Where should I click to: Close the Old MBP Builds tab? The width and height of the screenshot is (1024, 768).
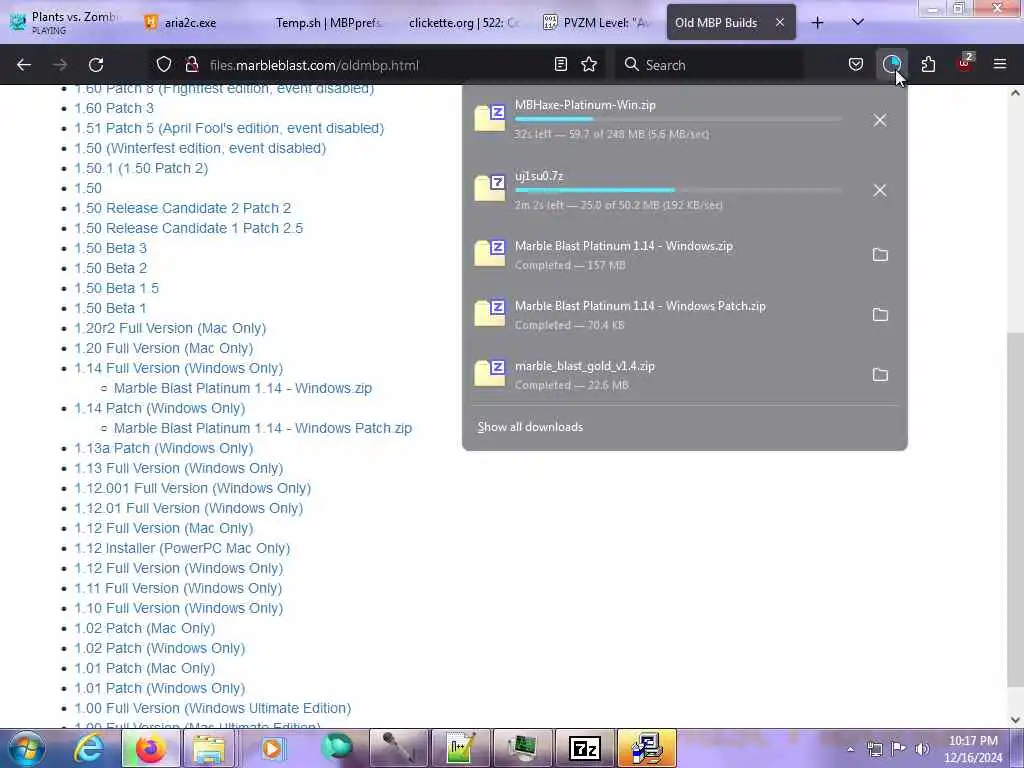coord(780,22)
